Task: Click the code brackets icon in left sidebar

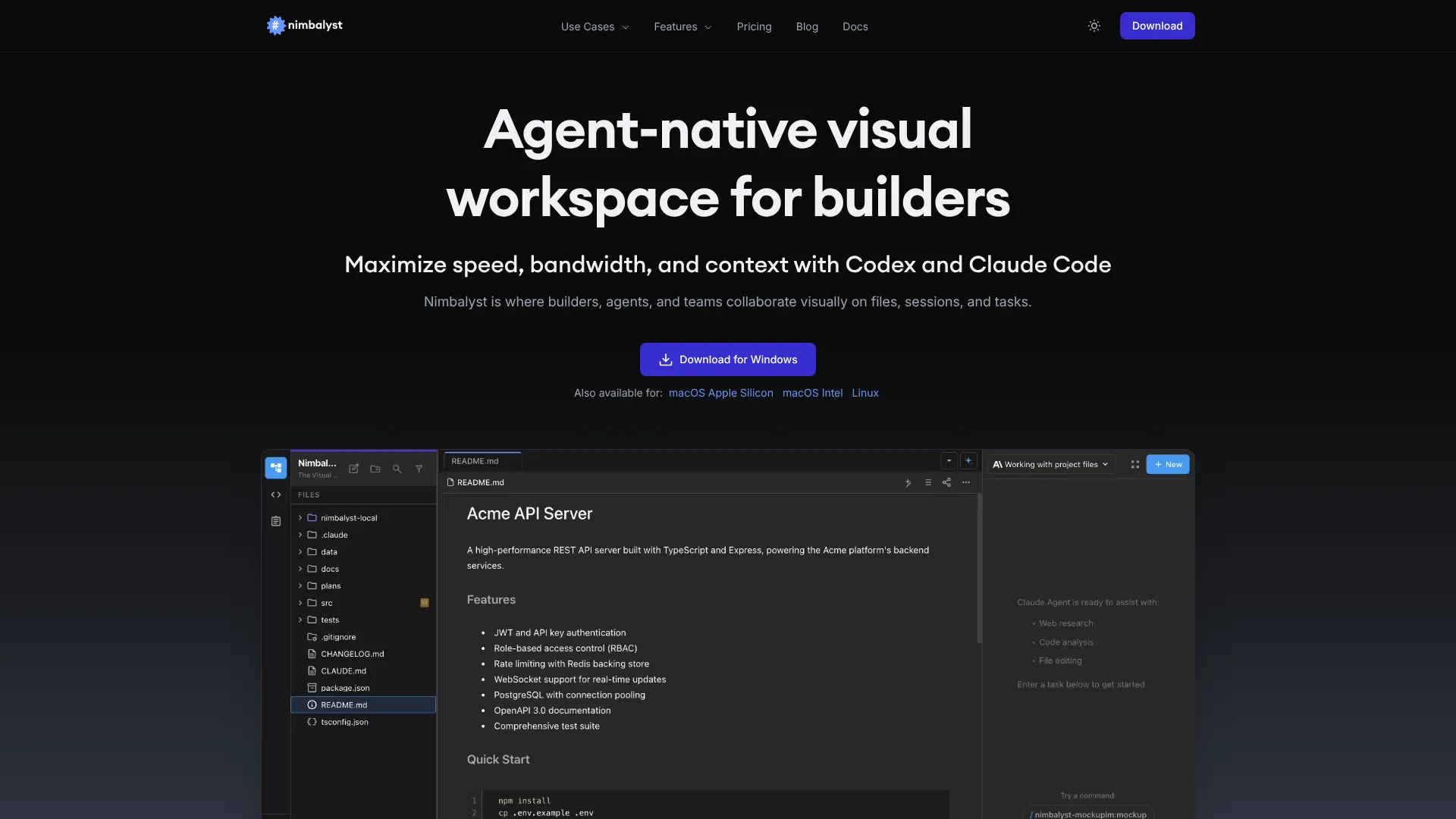Action: point(276,494)
